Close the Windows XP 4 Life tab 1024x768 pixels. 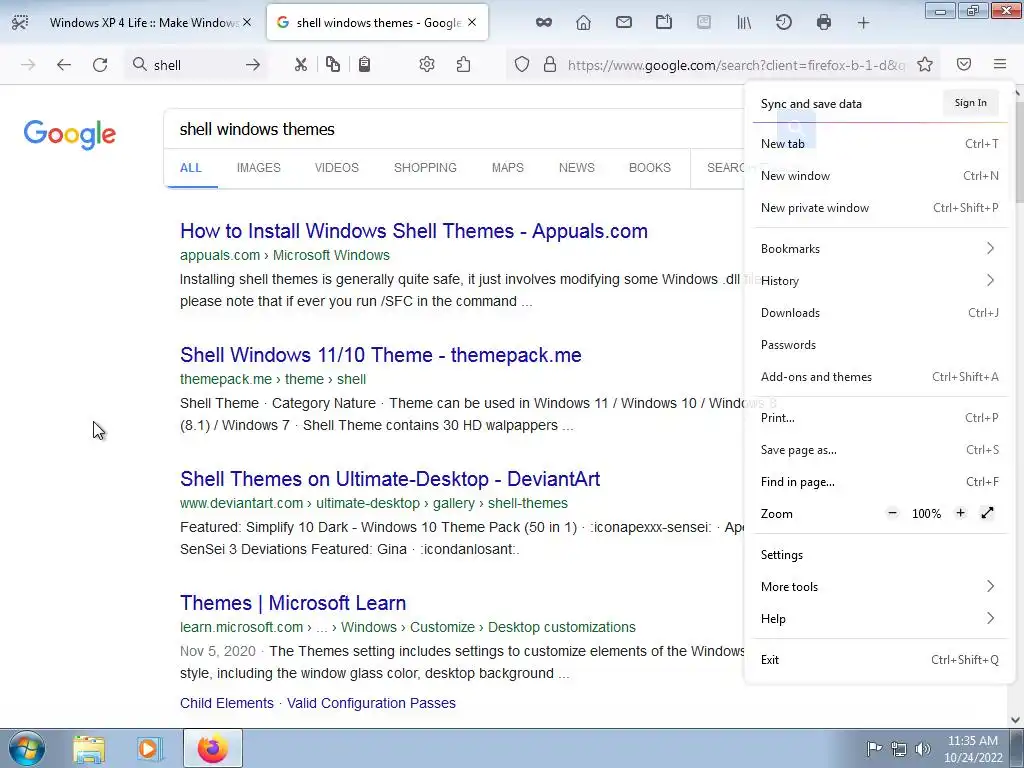[247, 22]
